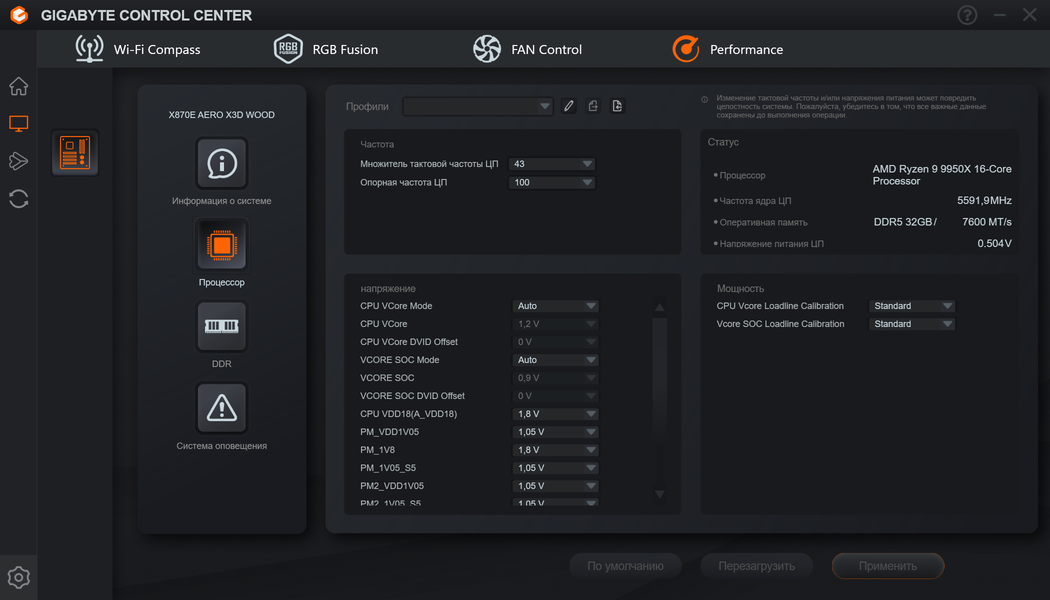Image resolution: width=1050 pixels, height=600 pixels.
Task: Click the orange monitor icon in sidebar
Action: tap(18, 124)
